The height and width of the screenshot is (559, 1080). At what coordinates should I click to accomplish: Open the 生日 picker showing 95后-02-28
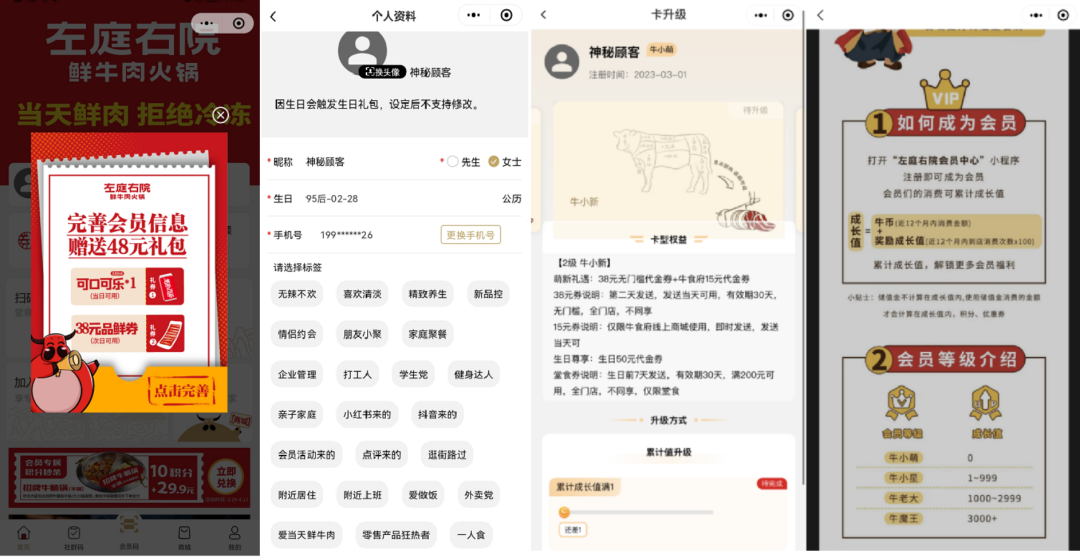pyautogui.click(x=332, y=199)
